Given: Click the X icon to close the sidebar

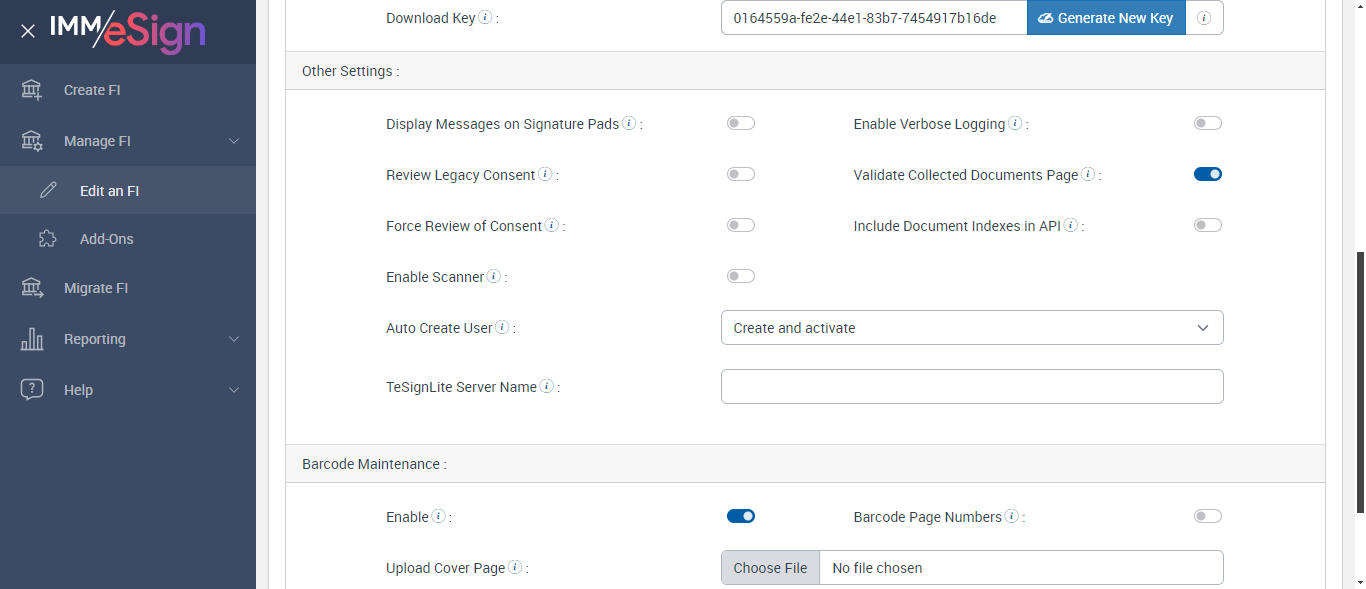Looking at the screenshot, I should pos(28,31).
